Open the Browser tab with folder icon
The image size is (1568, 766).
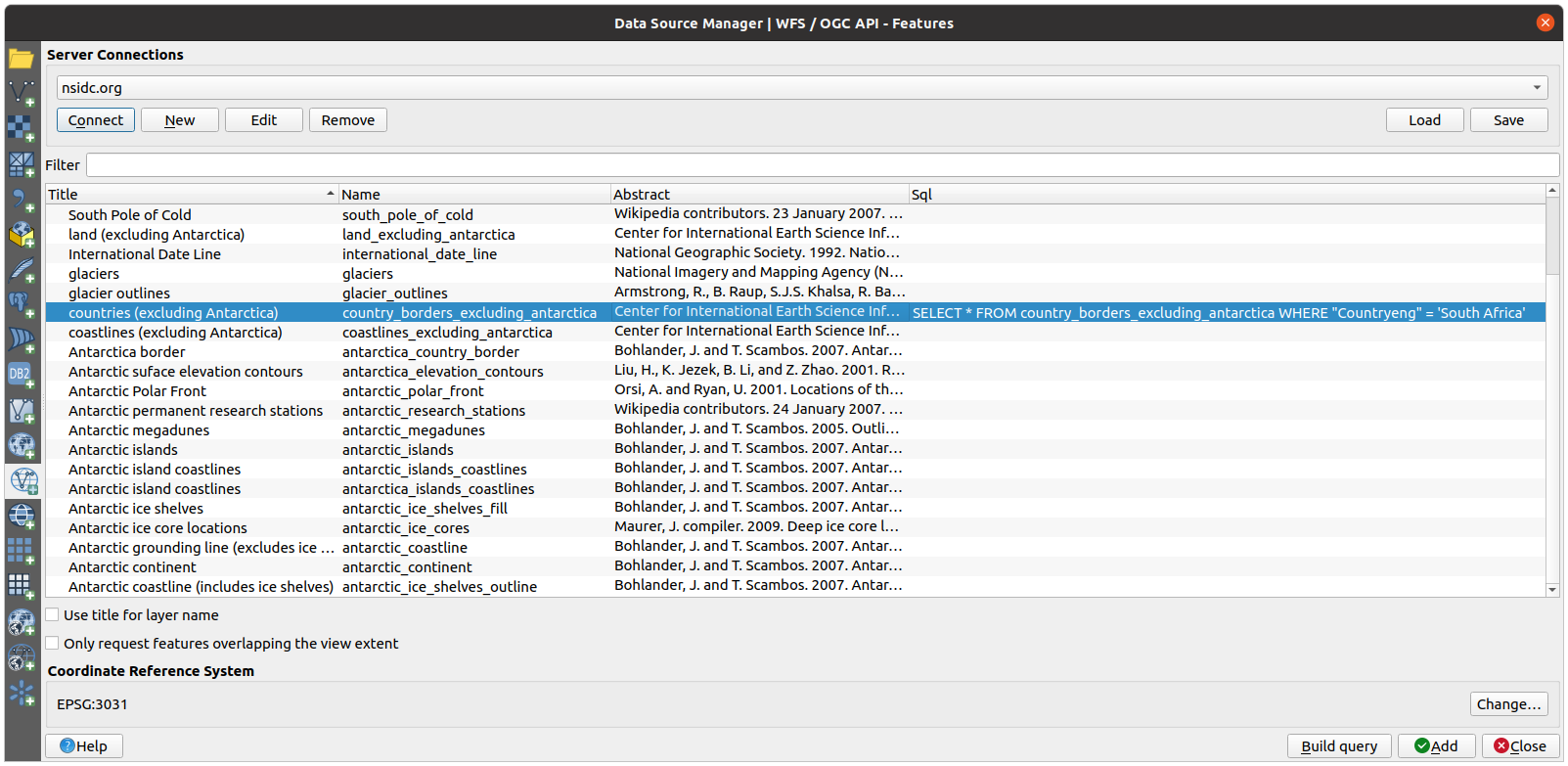22,59
